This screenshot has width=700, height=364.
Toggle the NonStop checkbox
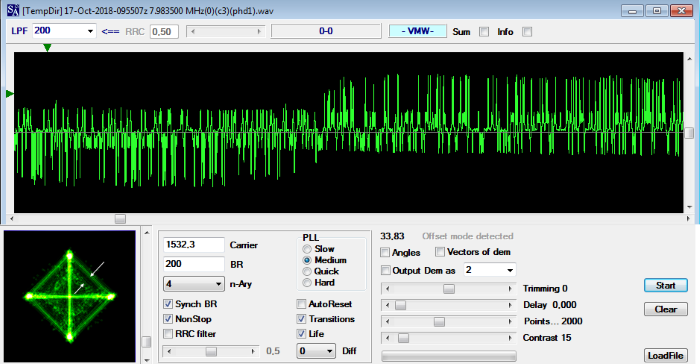[168, 319]
